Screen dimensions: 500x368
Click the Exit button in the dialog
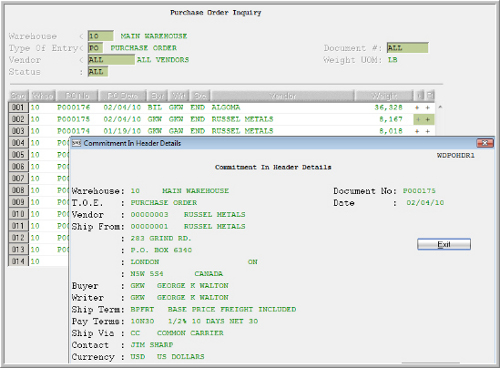pyautogui.click(x=444, y=244)
